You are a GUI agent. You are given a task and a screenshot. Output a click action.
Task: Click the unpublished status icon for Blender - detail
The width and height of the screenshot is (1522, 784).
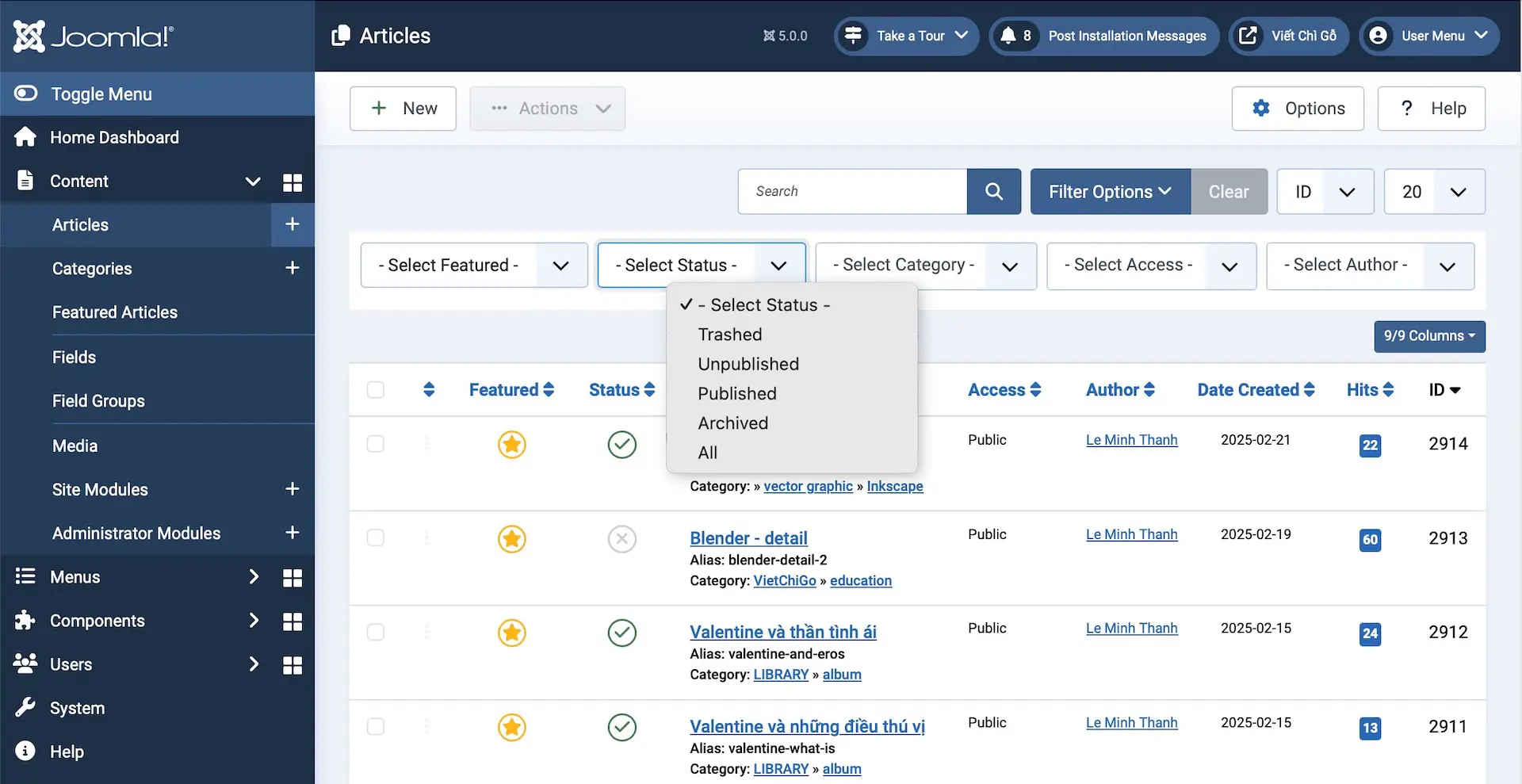point(621,539)
